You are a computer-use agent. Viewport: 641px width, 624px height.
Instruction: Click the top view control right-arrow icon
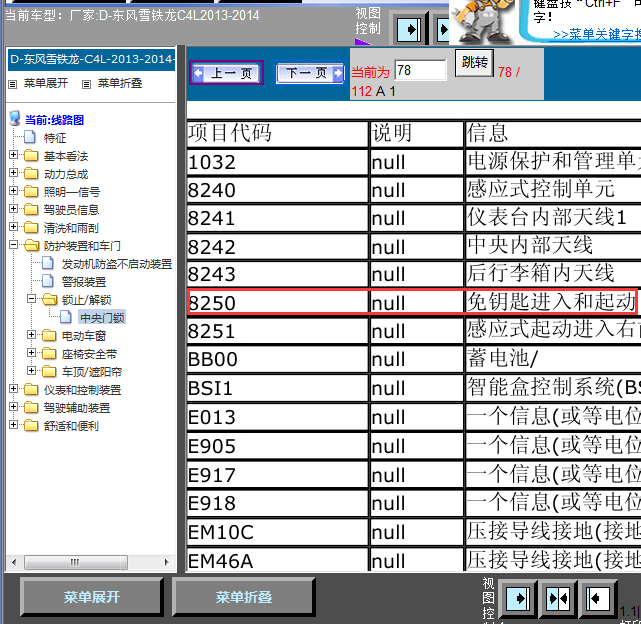408,29
